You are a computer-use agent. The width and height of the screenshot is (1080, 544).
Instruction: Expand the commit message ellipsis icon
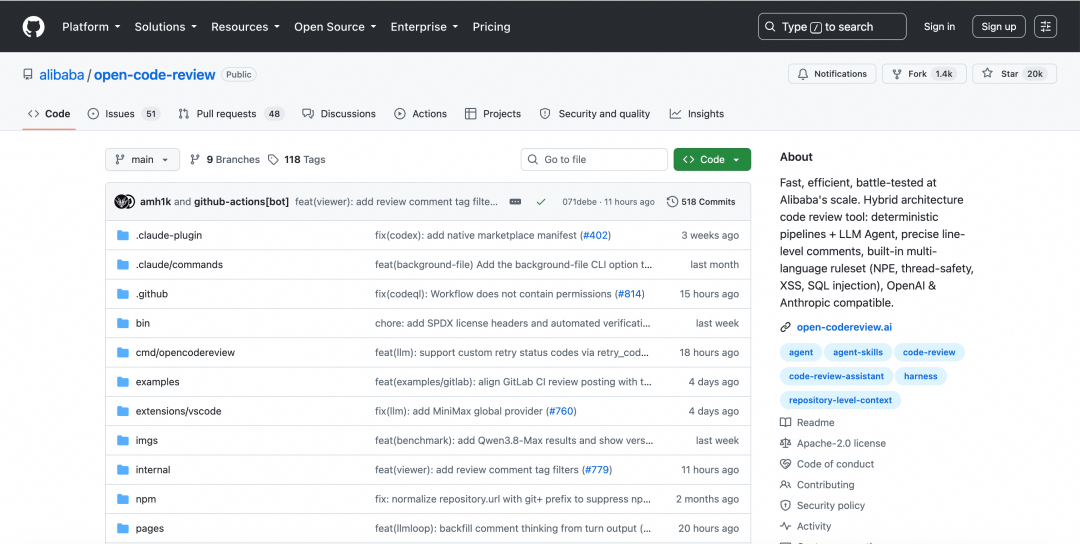[x=515, y=202]
